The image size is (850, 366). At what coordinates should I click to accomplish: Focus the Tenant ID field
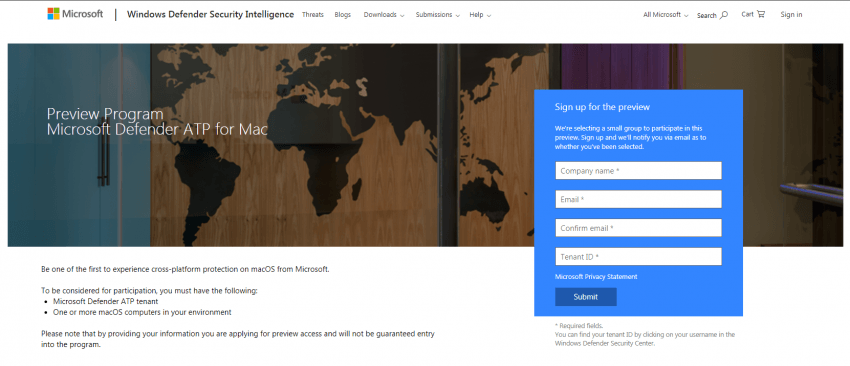[639, 256]
